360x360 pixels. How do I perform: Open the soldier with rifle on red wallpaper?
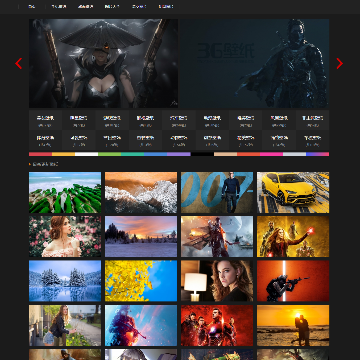click(x=293, y=281)
